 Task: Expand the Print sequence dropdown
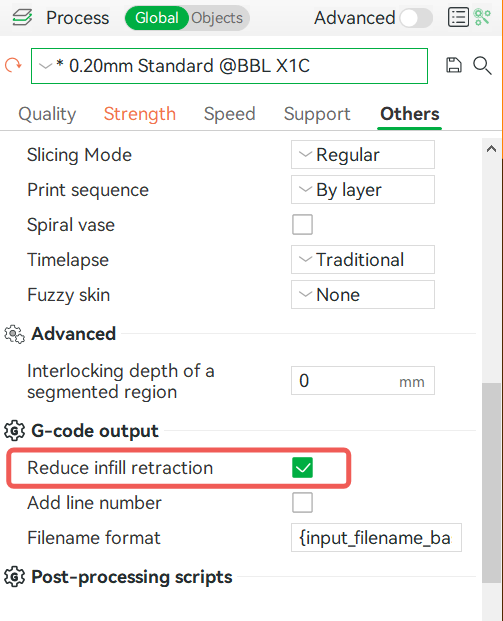[363, 190]
